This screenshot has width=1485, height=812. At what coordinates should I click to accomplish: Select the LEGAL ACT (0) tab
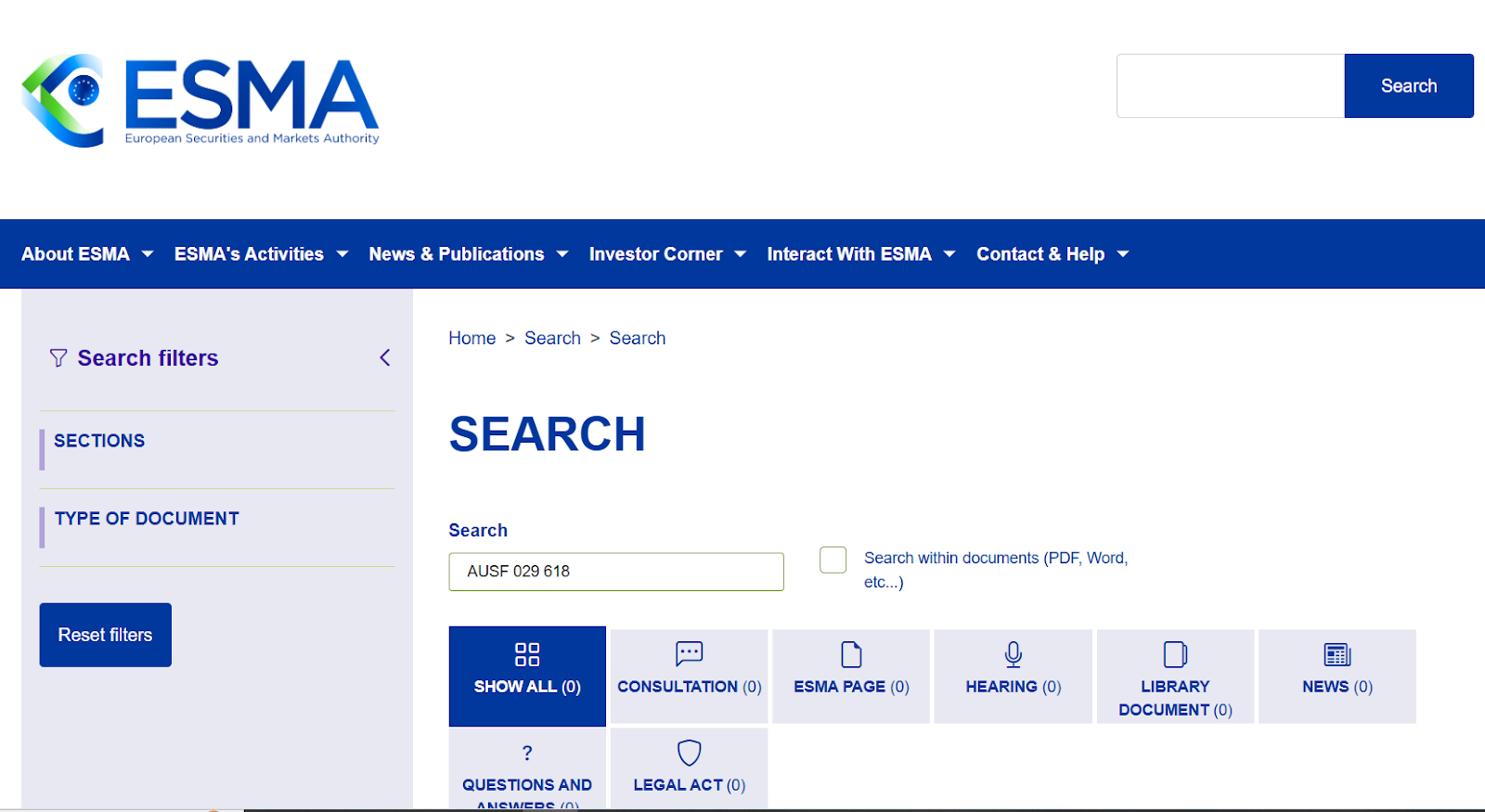[690, 769]
